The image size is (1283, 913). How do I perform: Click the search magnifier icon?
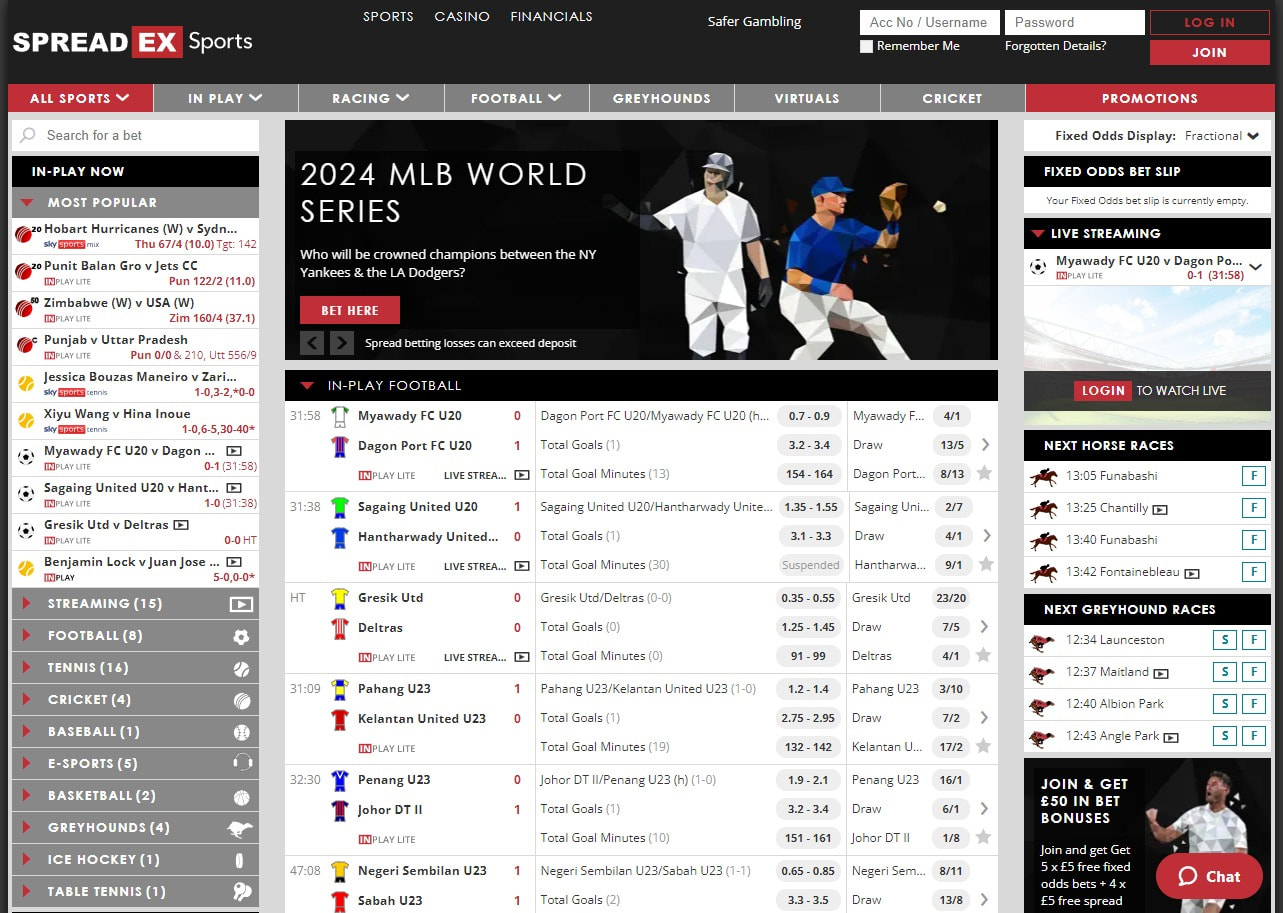click(27, 135)
